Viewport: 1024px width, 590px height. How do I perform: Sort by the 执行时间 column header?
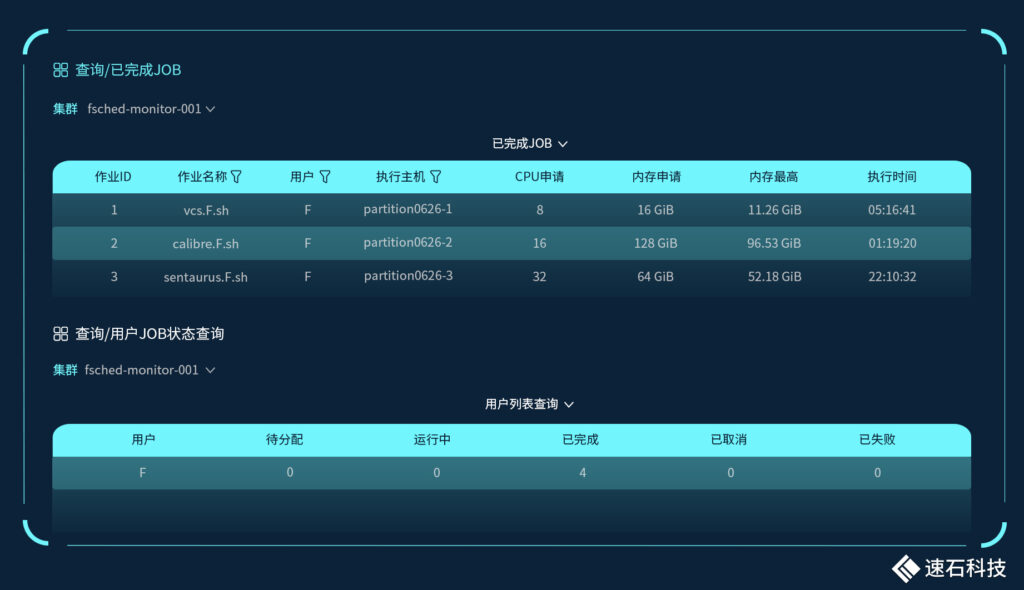[892, 177]
